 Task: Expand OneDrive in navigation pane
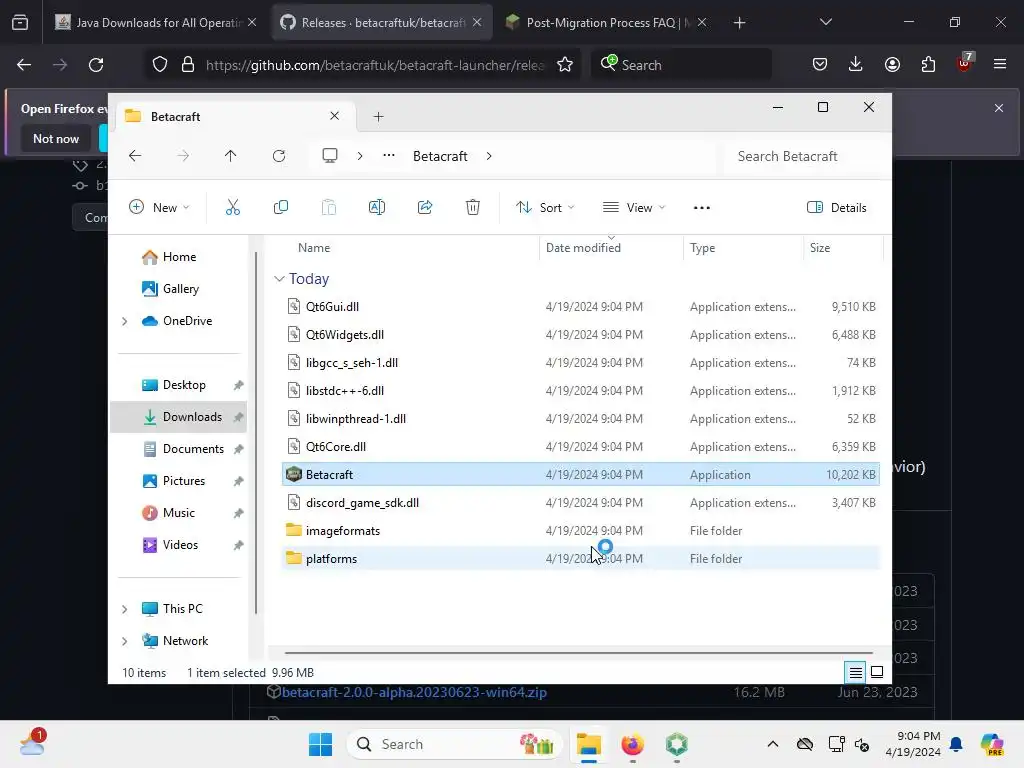pyautogui.click(x=124, y=321)
